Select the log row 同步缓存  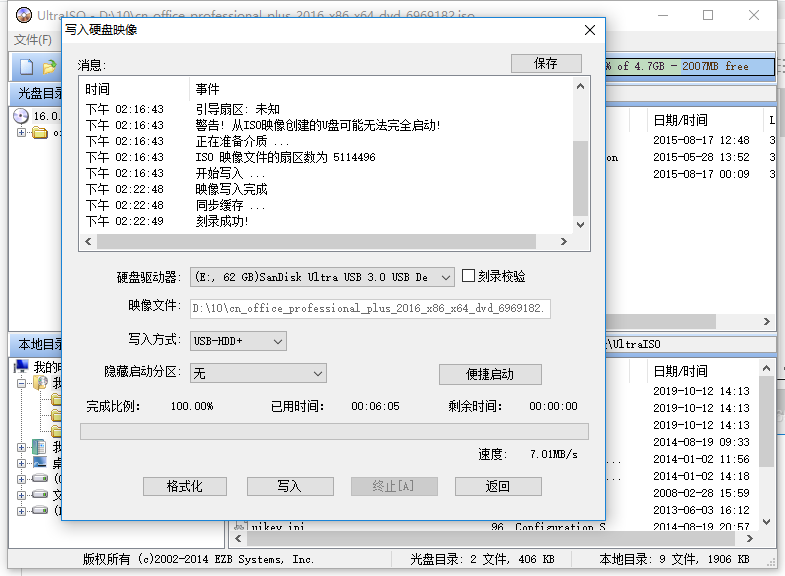(325, 205)
